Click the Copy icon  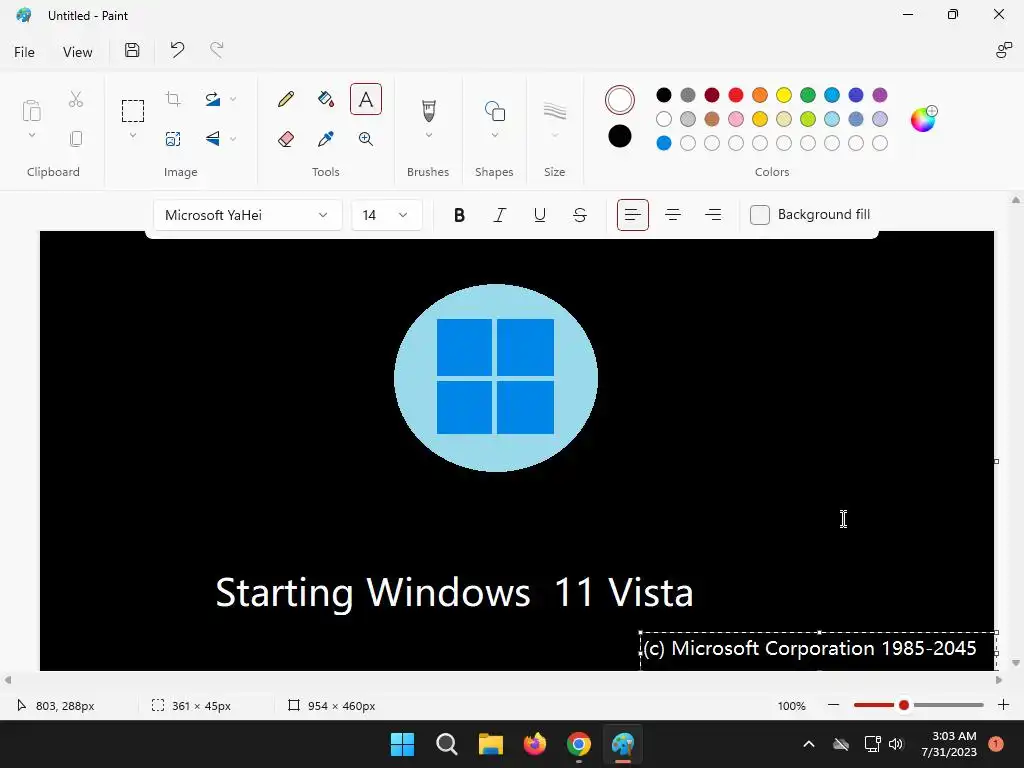[76, 138]
